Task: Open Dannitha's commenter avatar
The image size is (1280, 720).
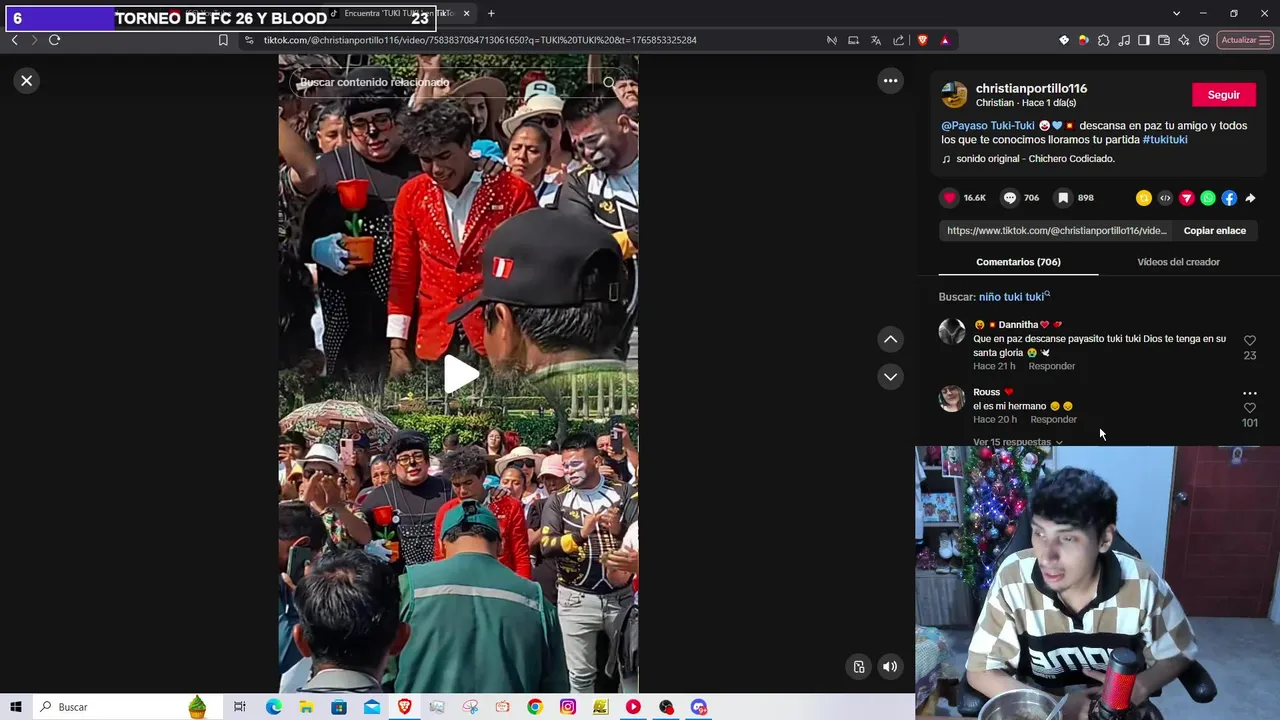Action: coord(952,331)
